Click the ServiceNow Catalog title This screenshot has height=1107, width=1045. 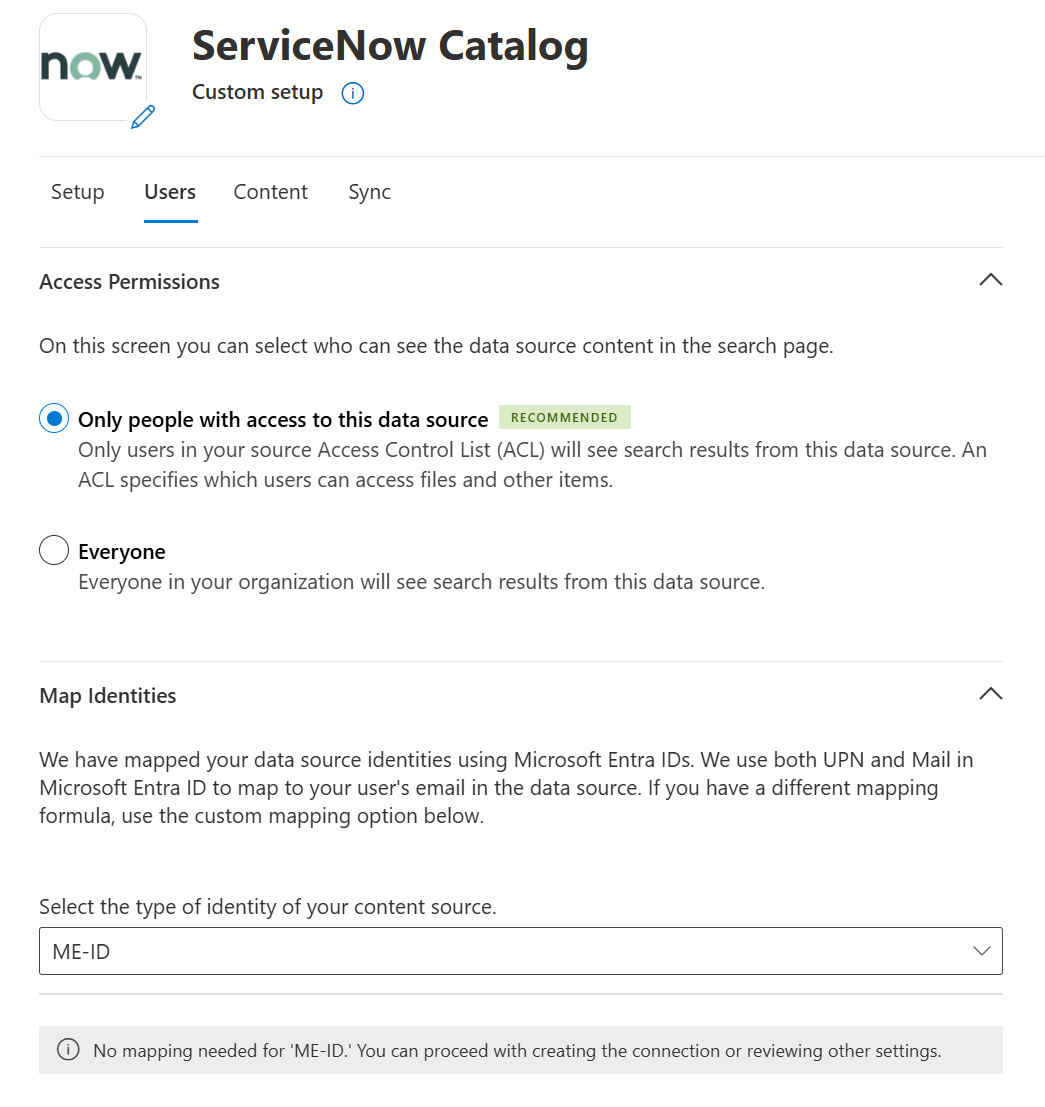390,46
